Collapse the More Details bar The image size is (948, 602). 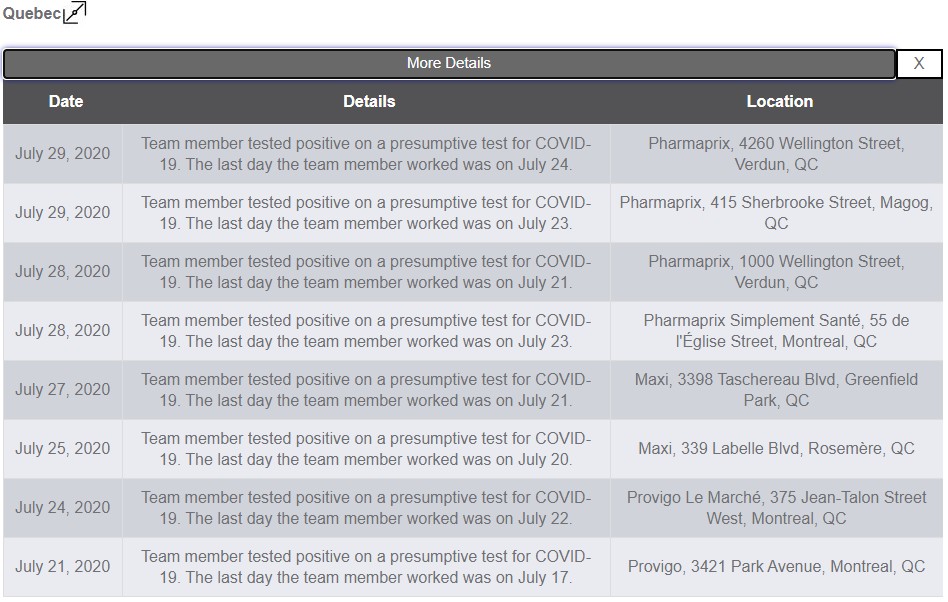449,63
